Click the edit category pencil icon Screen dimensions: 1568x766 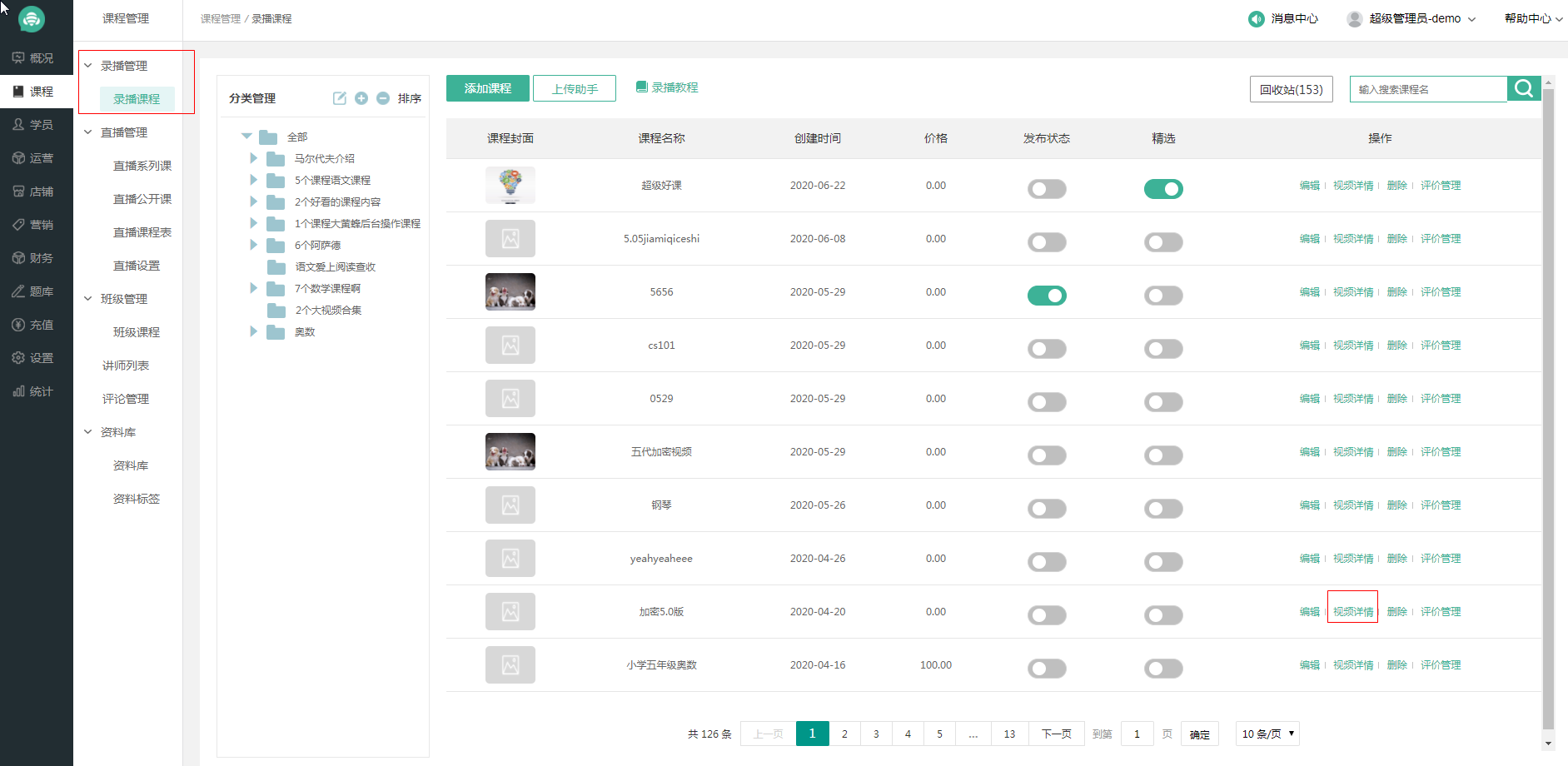click(x=340, y=98)
